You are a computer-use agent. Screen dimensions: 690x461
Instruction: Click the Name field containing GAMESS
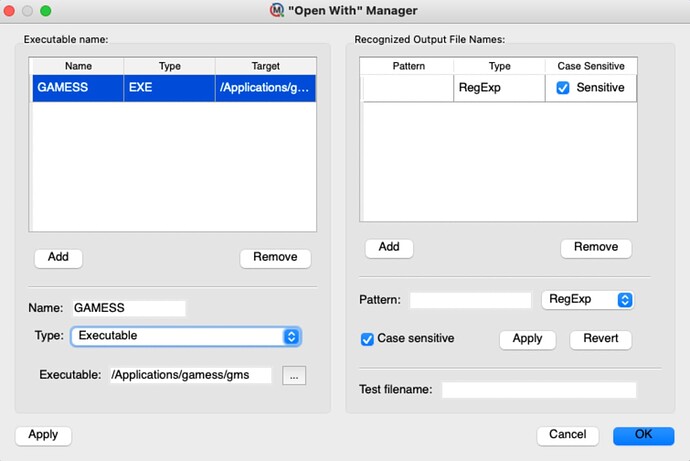[x=129, y=308]
